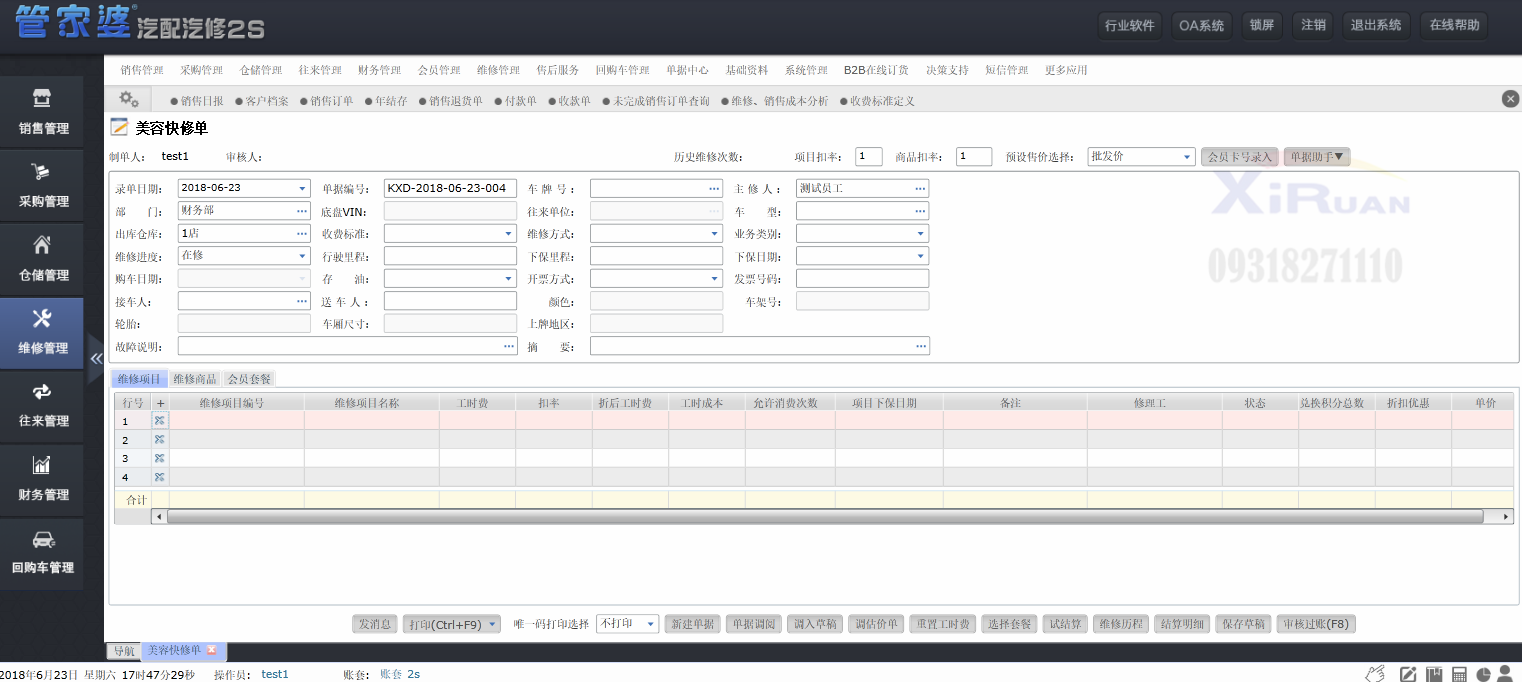The width and height of the screenshot is (1522, 682).
Task: Open 采购管理 cart module
Action: click(x=44, y=185)
